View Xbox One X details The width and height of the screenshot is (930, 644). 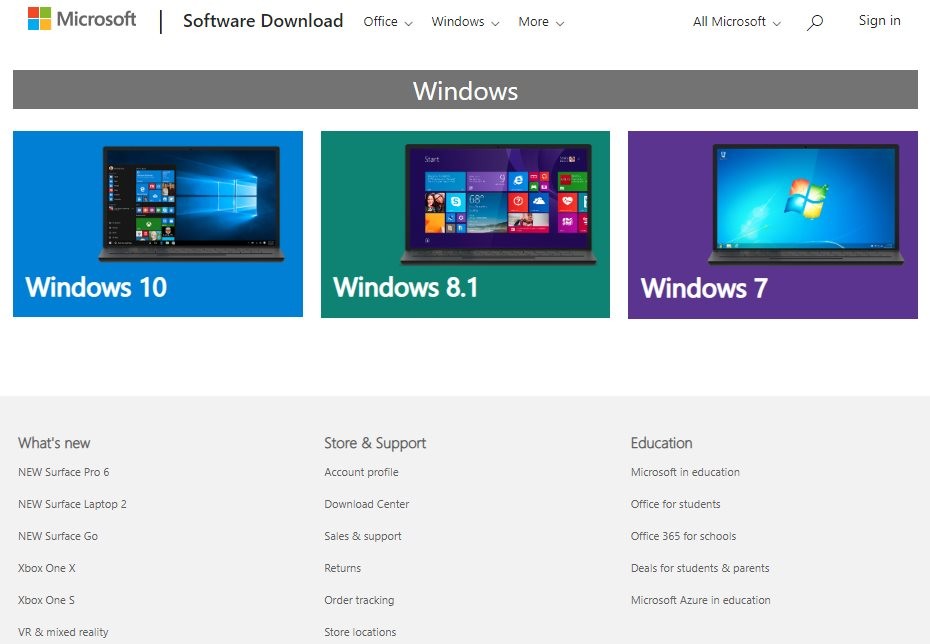tap(46, 568)
